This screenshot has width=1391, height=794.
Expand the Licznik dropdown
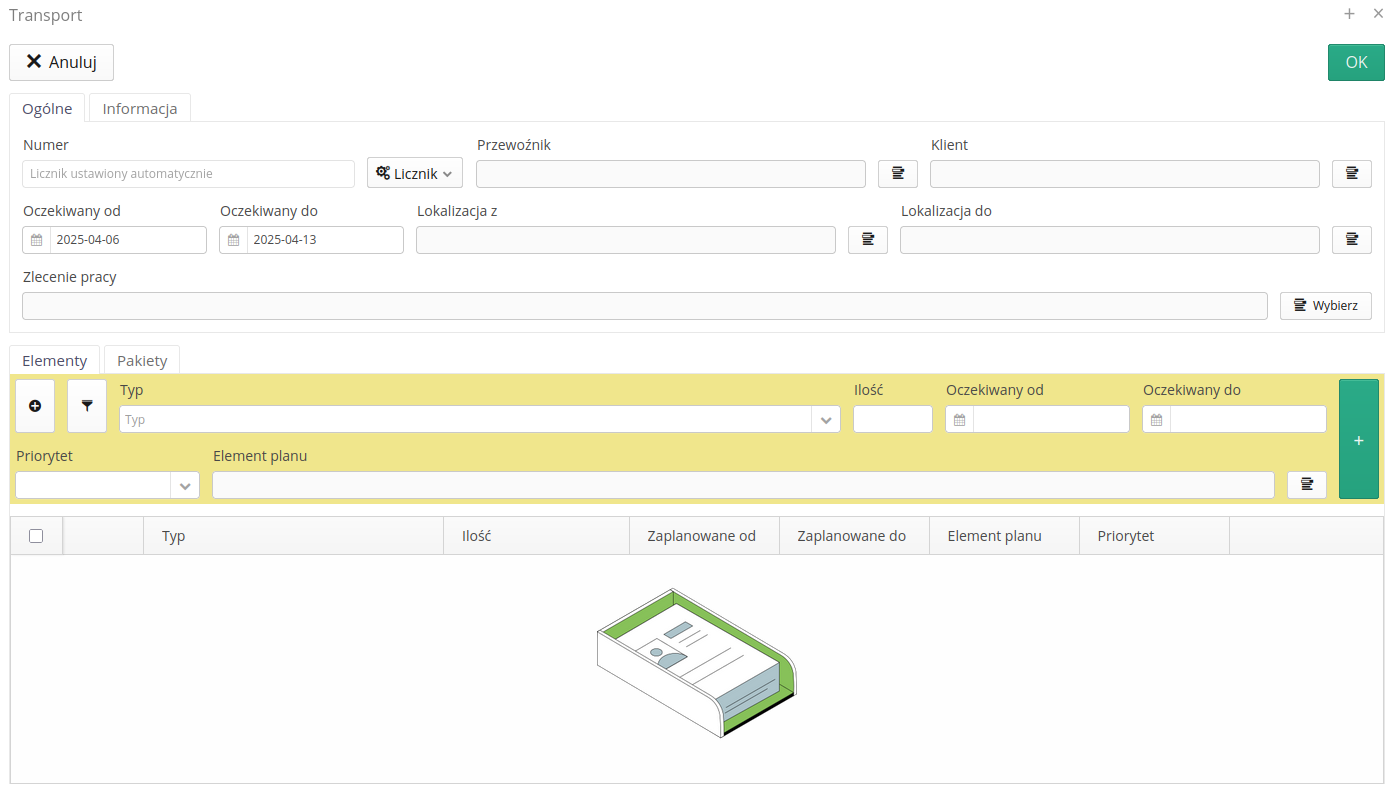414,174
